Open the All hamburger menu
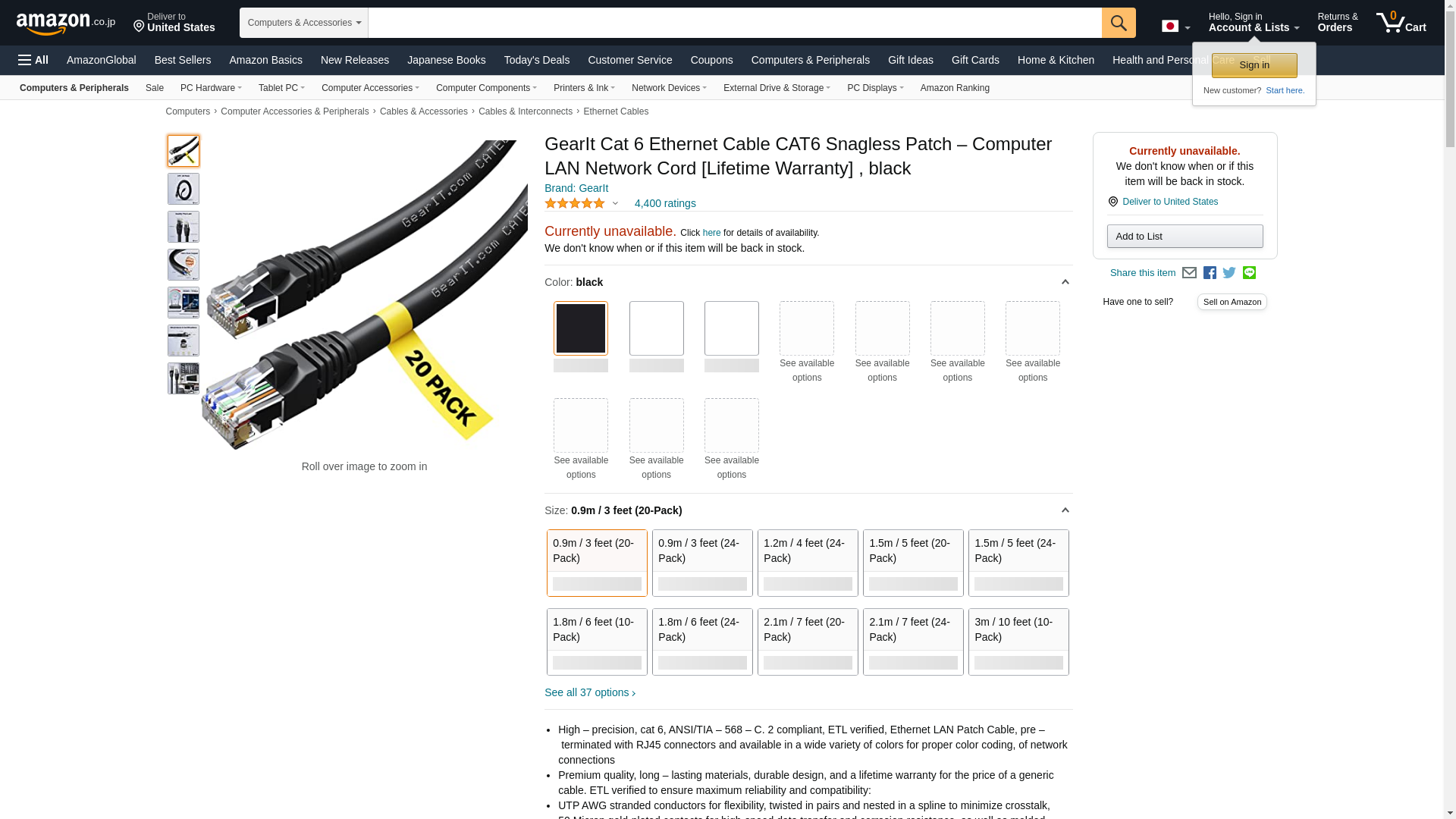This screenshot has height=819, width=1456. 33,60
